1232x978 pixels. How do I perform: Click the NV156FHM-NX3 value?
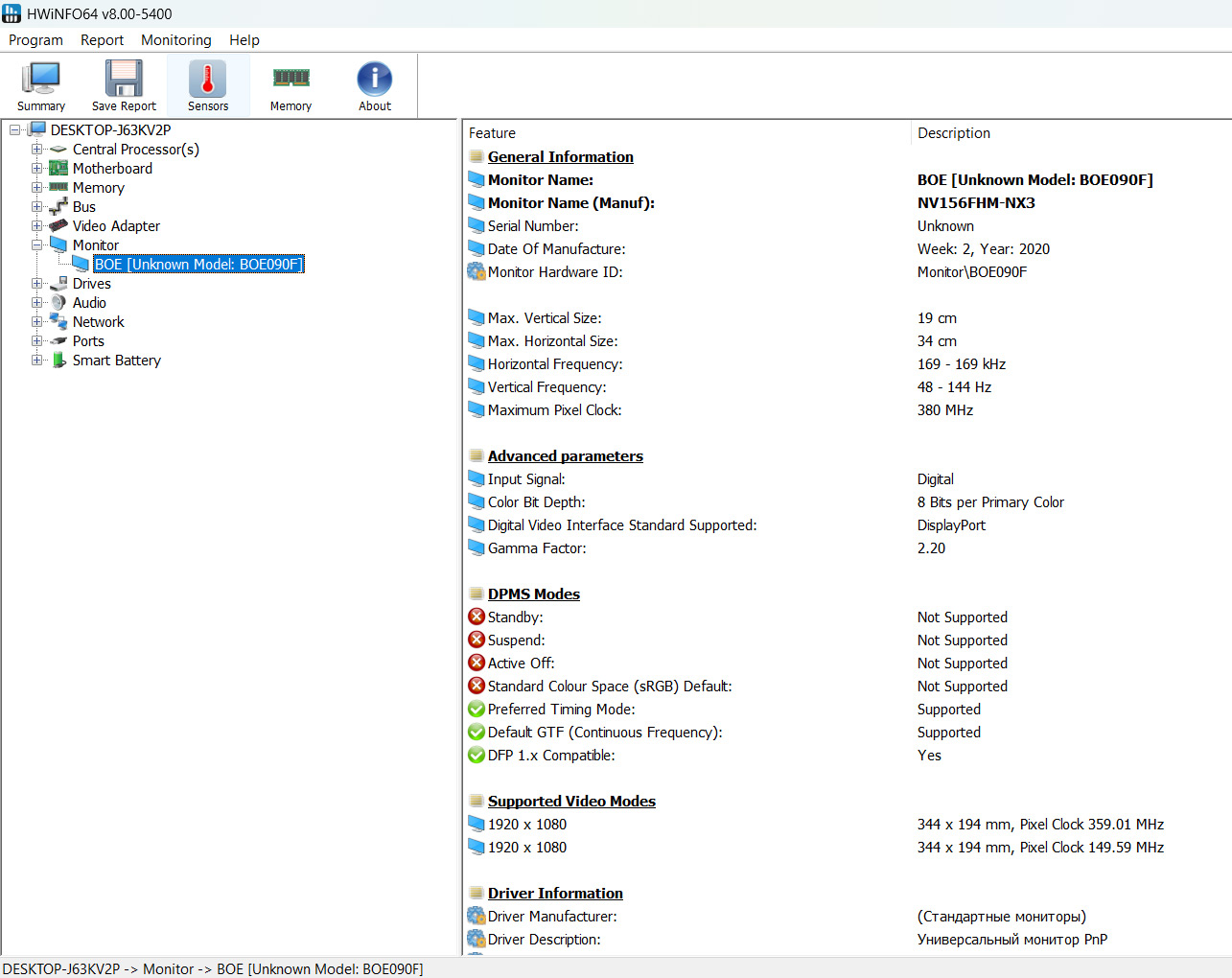pos(976,202)
